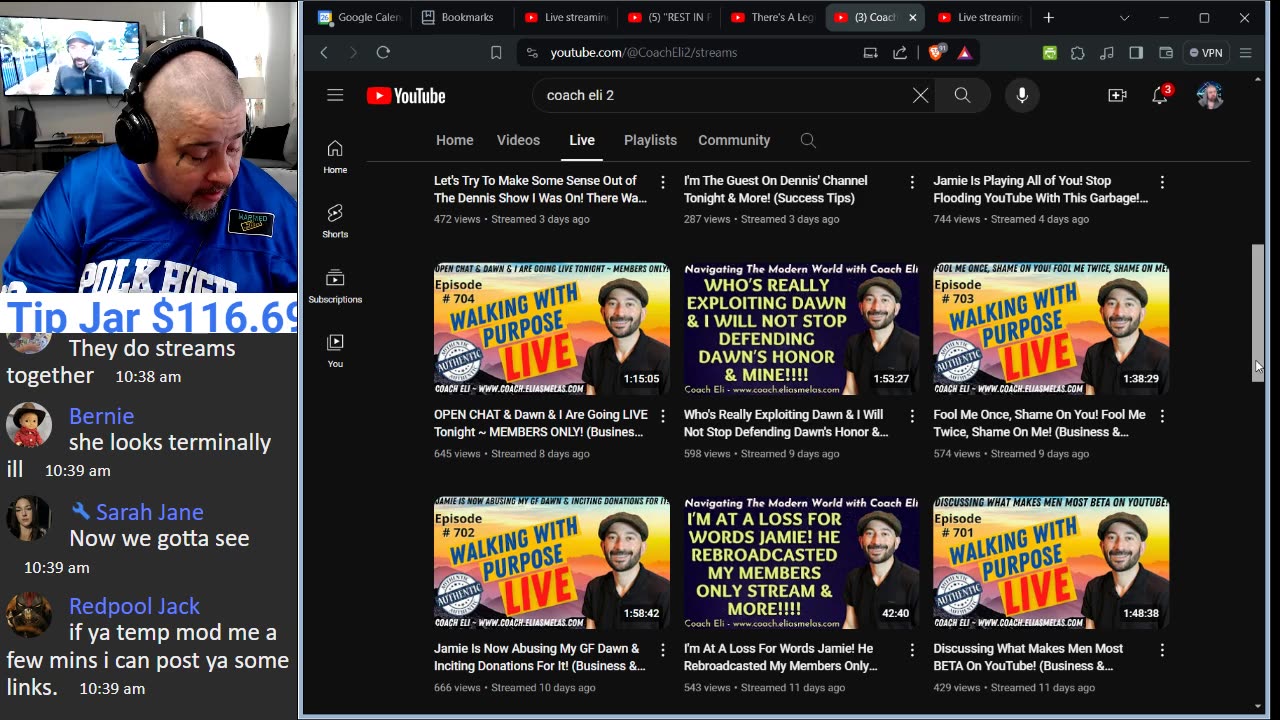Open Episode 704 Walking With Purpose thumbnail

(x=552, y=329)
